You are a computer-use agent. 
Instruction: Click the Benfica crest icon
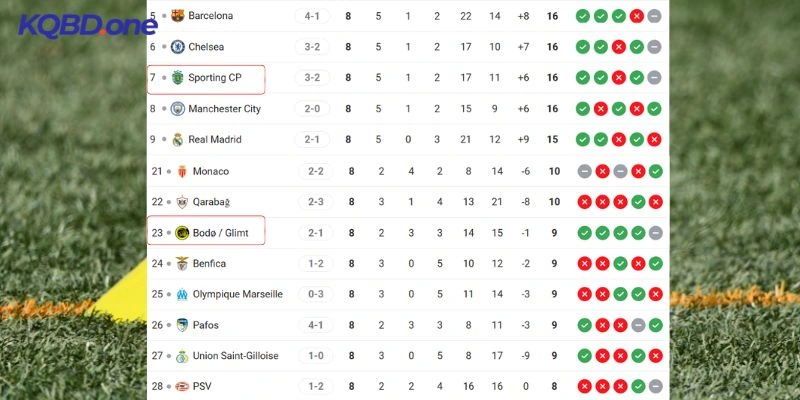(182, 264)
